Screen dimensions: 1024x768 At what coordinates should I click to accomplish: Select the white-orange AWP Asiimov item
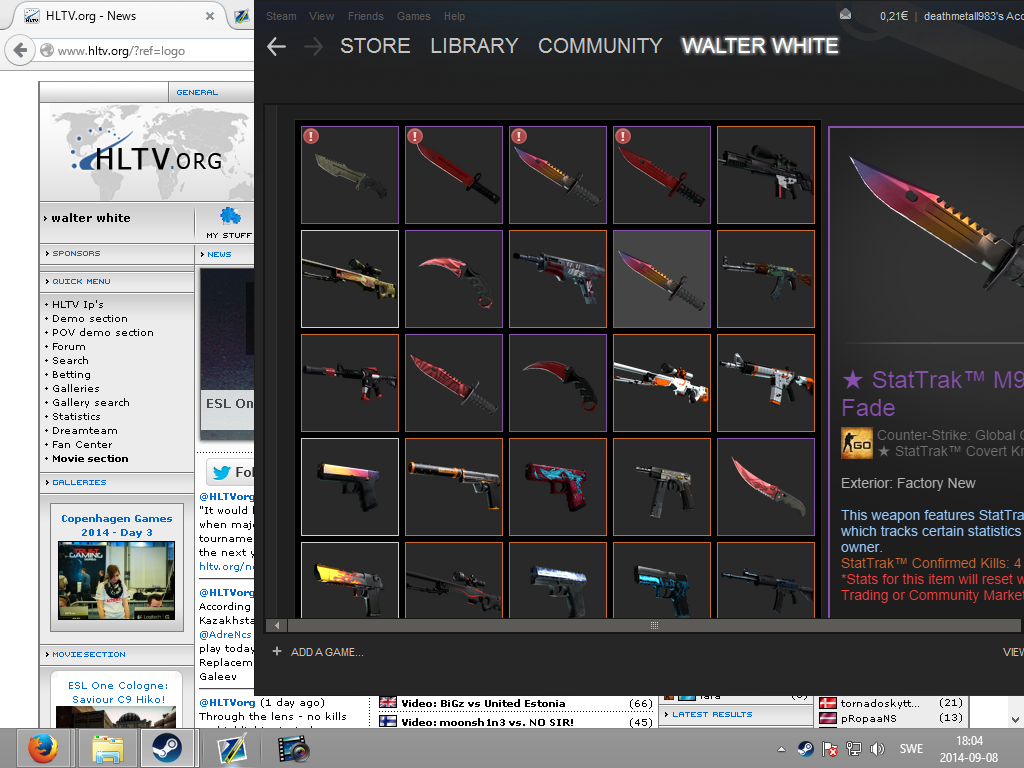tap(662, 383)
